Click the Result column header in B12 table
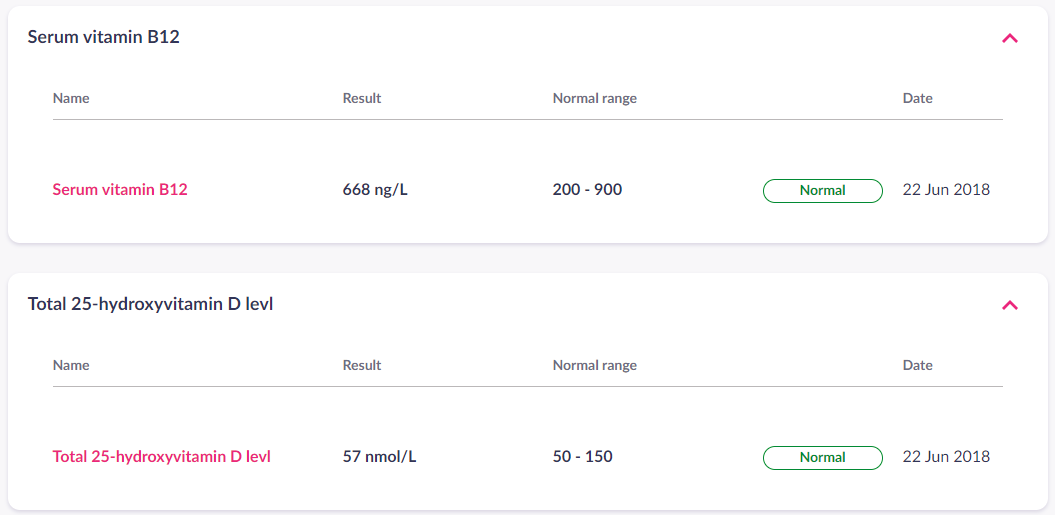Viewport: 1055px width, 515px height. pos(362,98)
